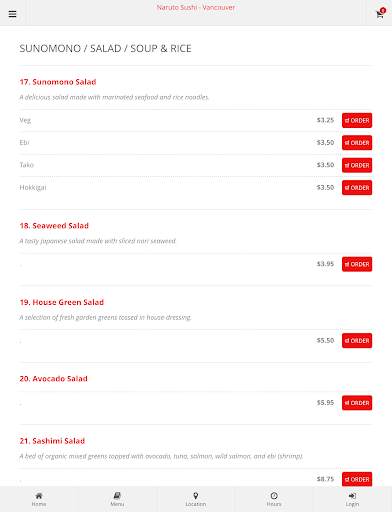Order the Sashimi Salad for $8.75
392x512 pixels.
click(x=357, y=479)
